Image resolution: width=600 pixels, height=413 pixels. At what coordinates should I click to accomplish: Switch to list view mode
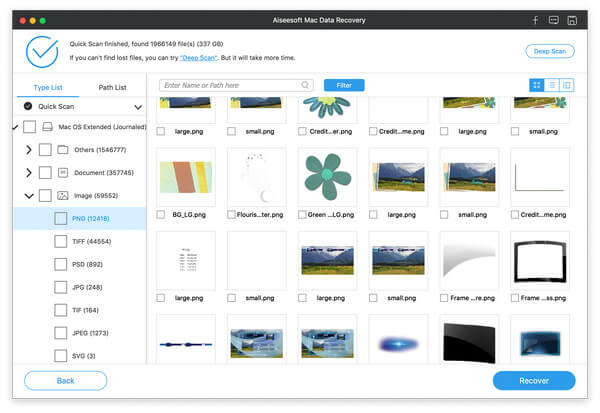(552, 85)
